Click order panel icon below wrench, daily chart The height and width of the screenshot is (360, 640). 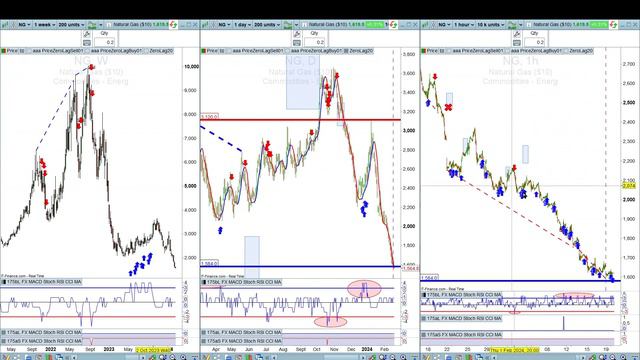[297, 42]
